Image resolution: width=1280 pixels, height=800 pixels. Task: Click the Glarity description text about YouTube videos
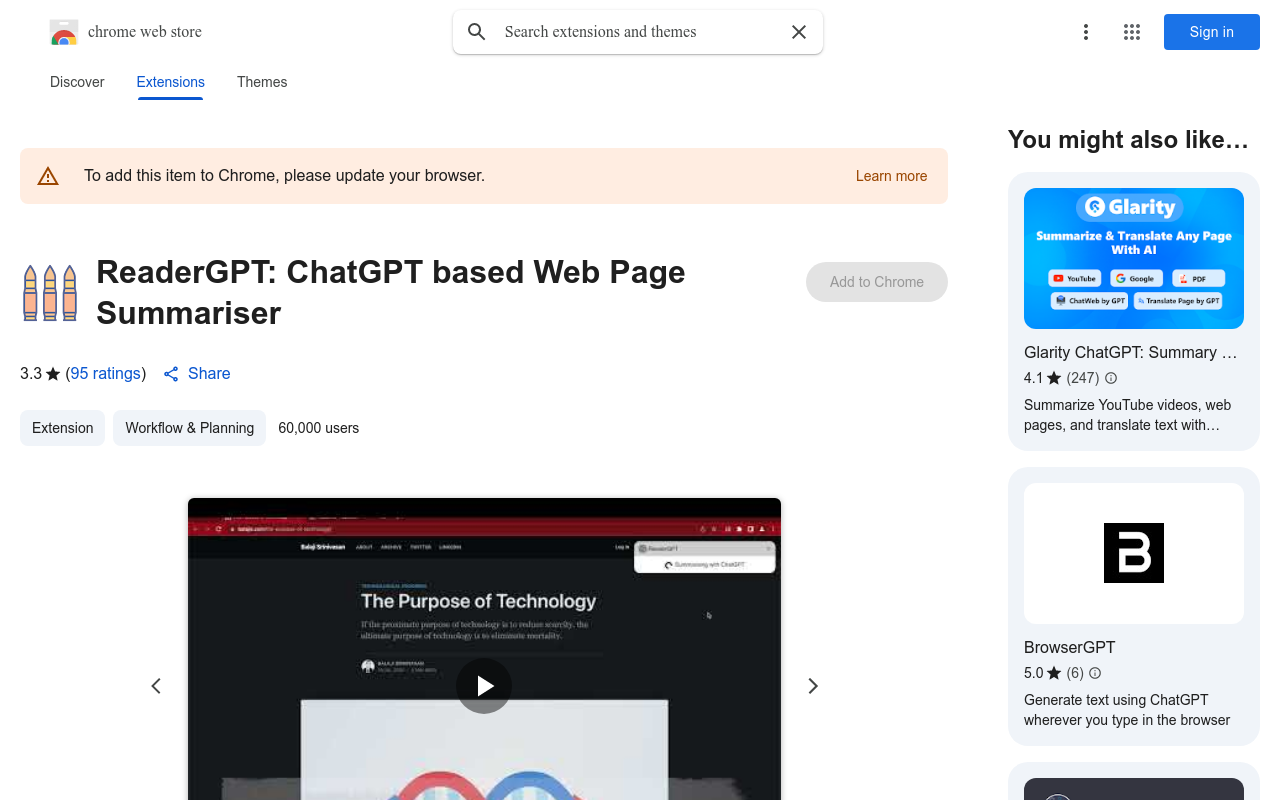click(x=1128, y=415)
